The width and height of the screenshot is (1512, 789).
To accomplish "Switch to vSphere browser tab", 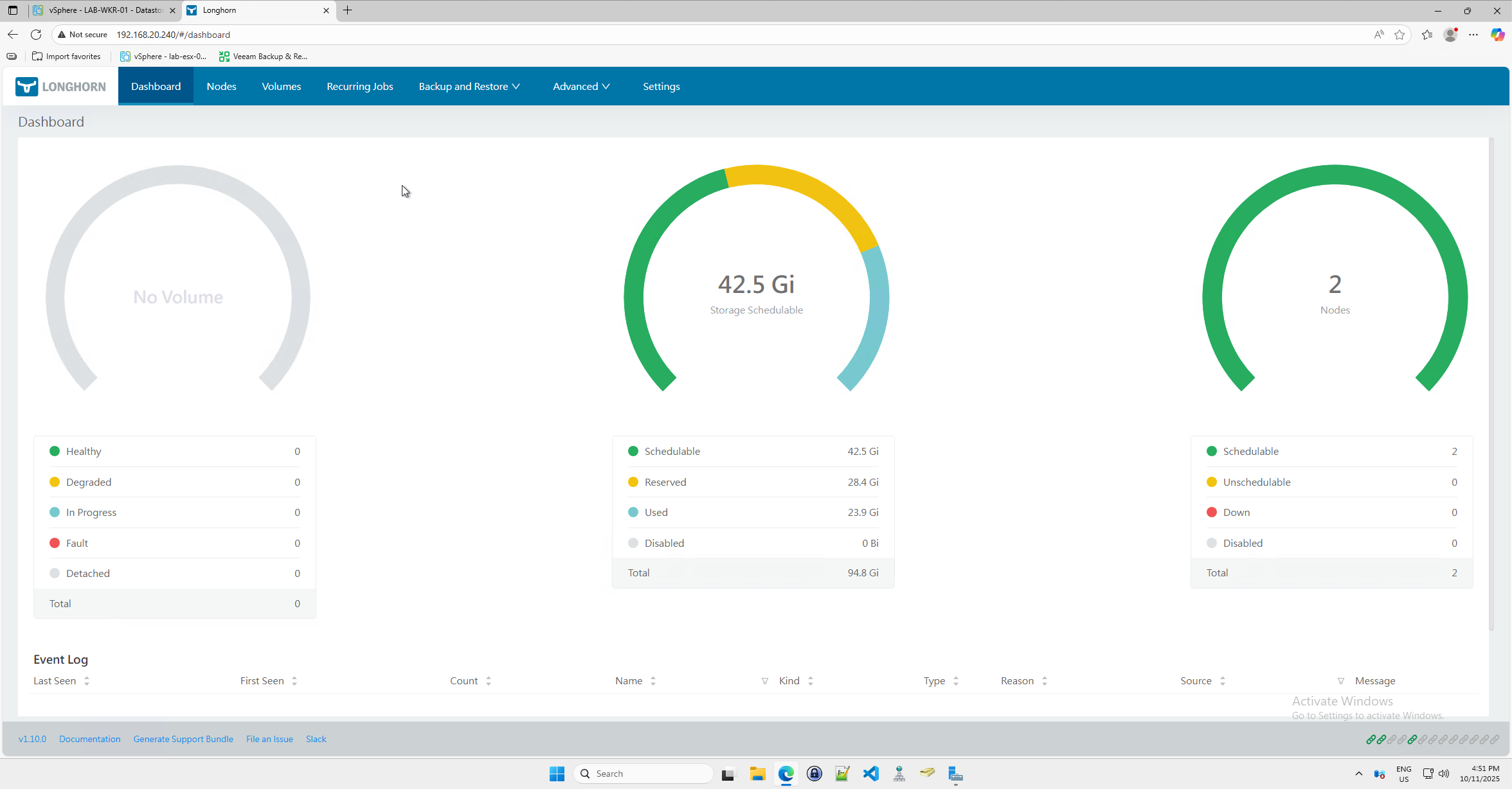I will pyautogui.click(x=103, y=10).
